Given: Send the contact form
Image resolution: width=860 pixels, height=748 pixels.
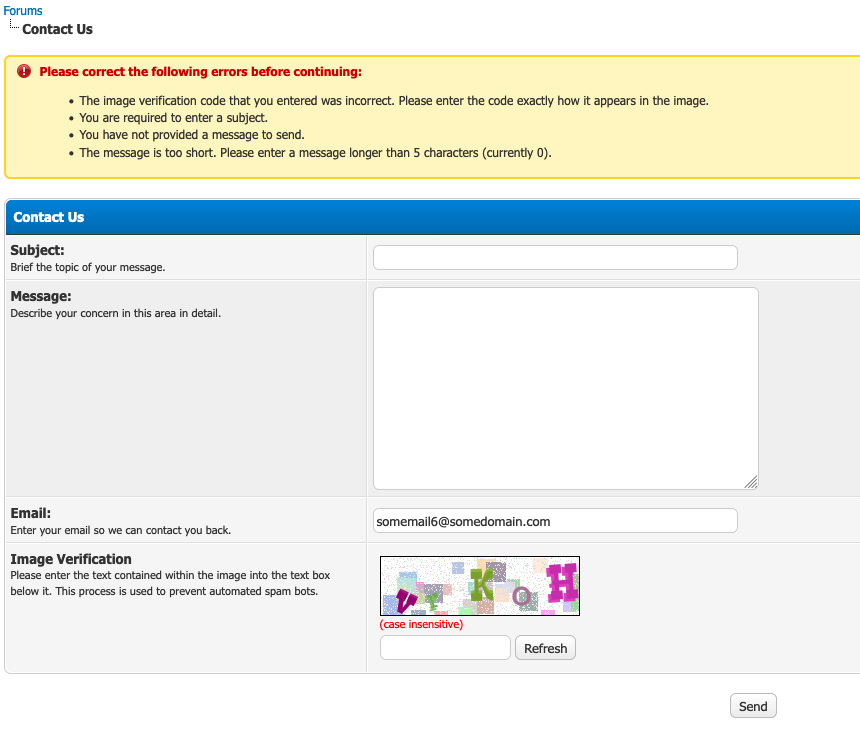Looking at the screenshot, I should [753, 706].
